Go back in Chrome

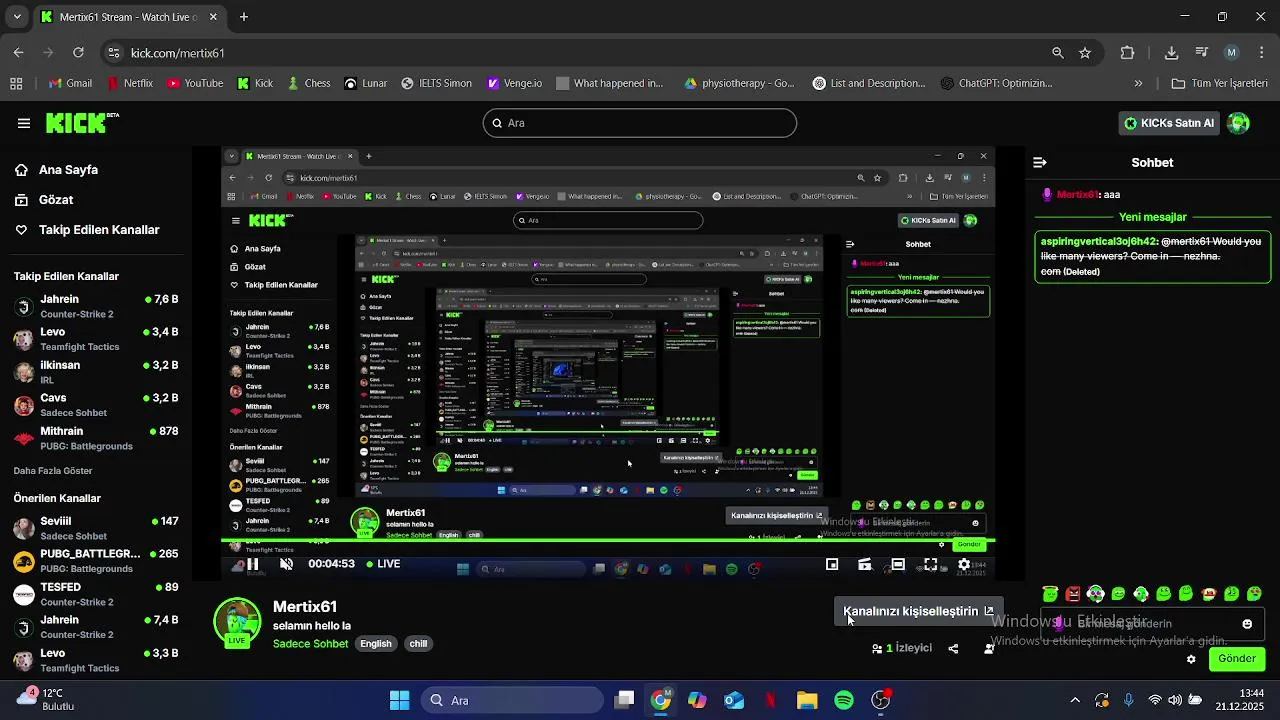19,53
